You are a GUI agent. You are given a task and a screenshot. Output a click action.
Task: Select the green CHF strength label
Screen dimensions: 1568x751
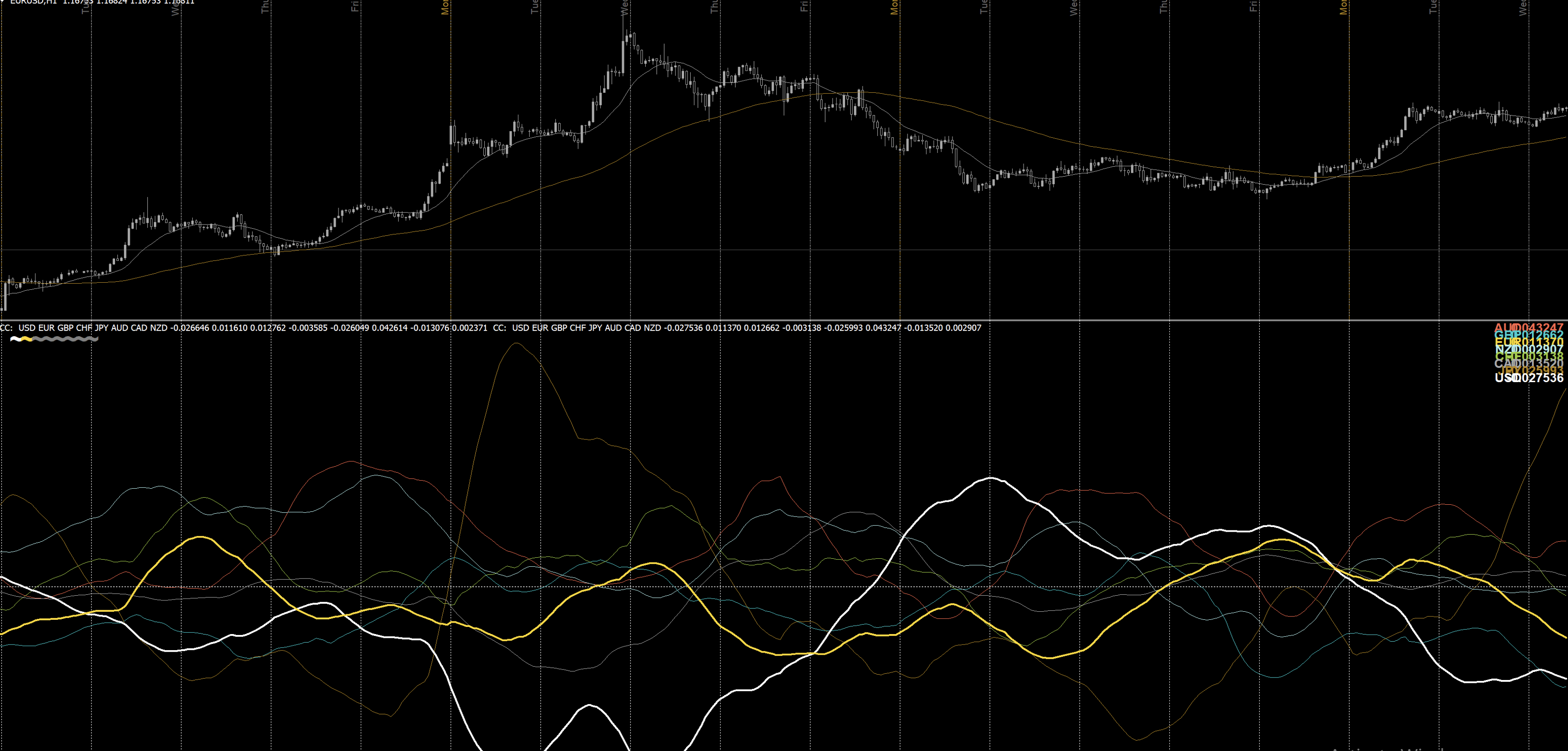[x=1528, y=357]
